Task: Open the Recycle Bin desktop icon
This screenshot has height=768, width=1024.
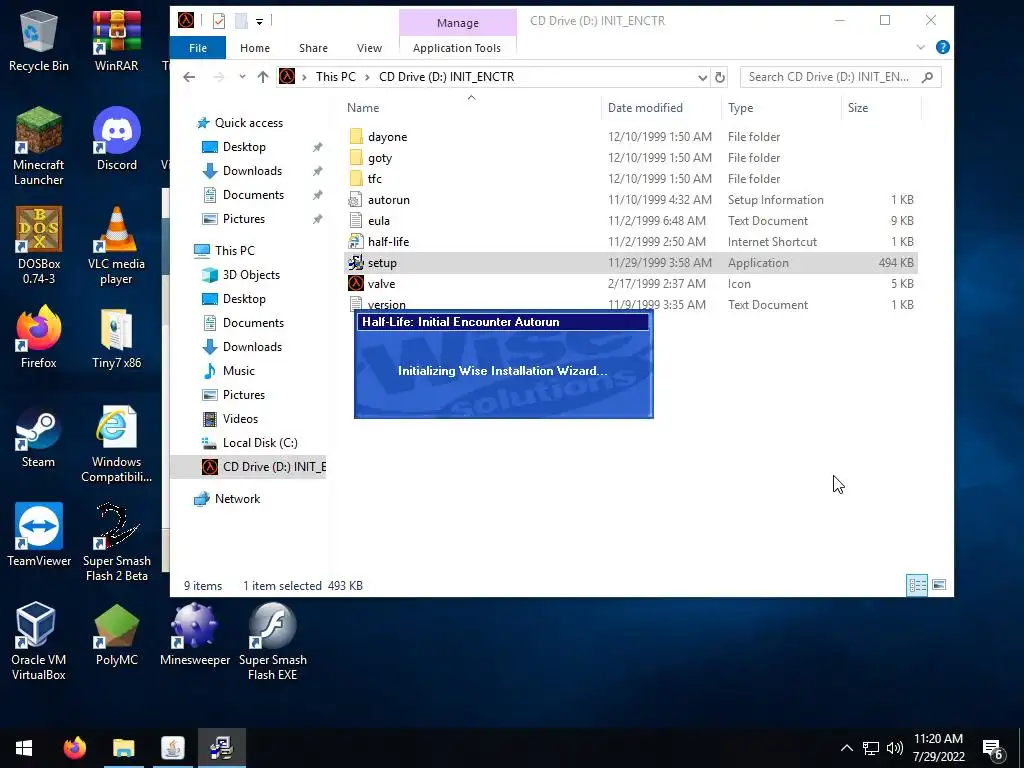Action: pyautogui.click(x=39, y=40)
